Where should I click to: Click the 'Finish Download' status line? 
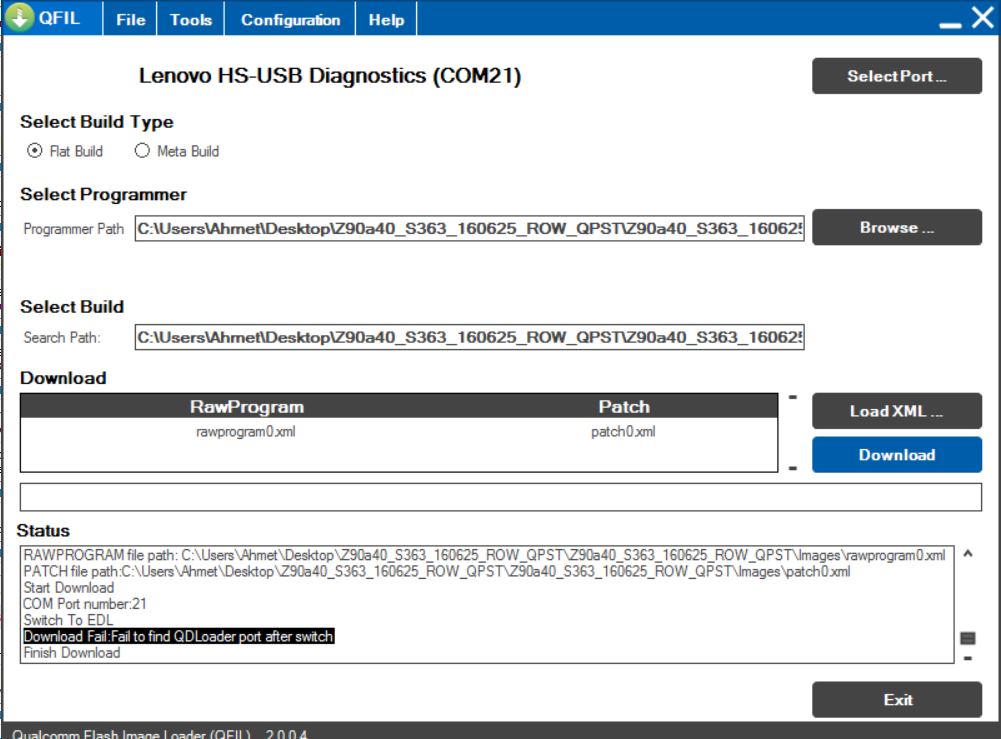pos(72,653)
